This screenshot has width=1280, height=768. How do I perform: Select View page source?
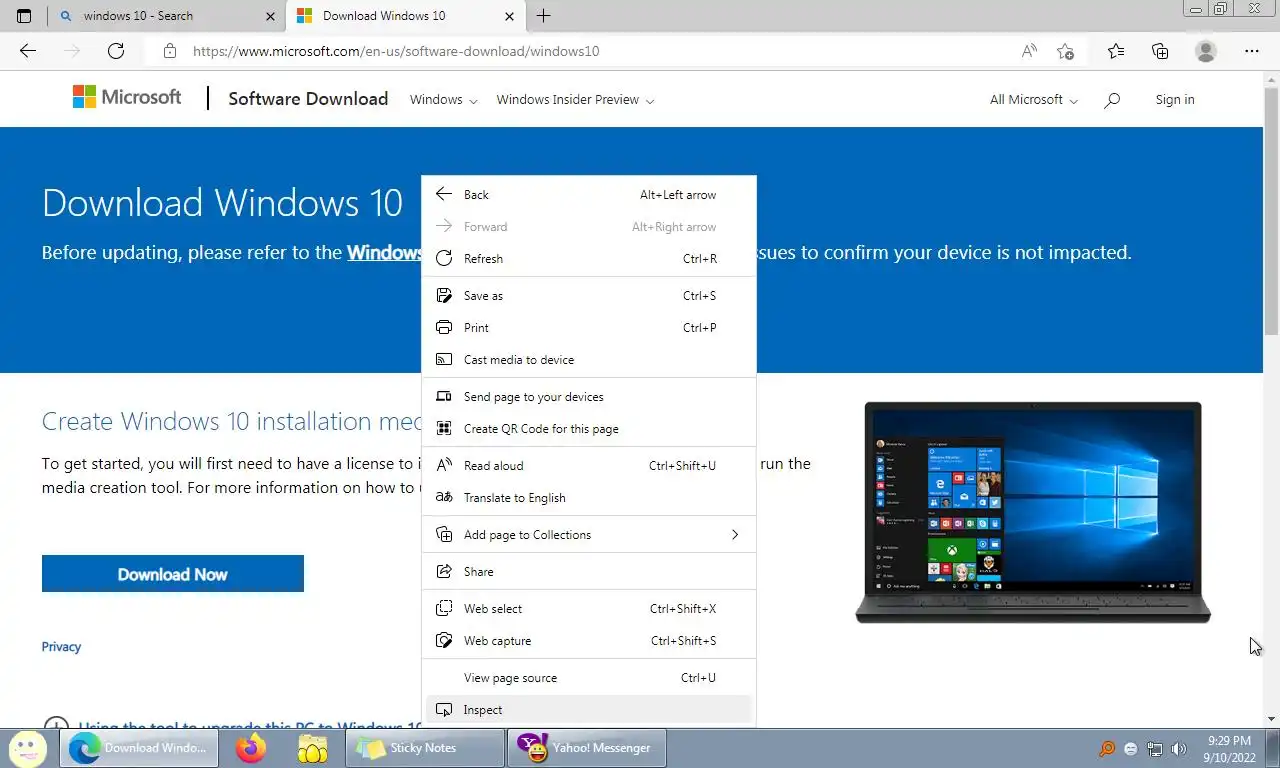tap(589, 678)
